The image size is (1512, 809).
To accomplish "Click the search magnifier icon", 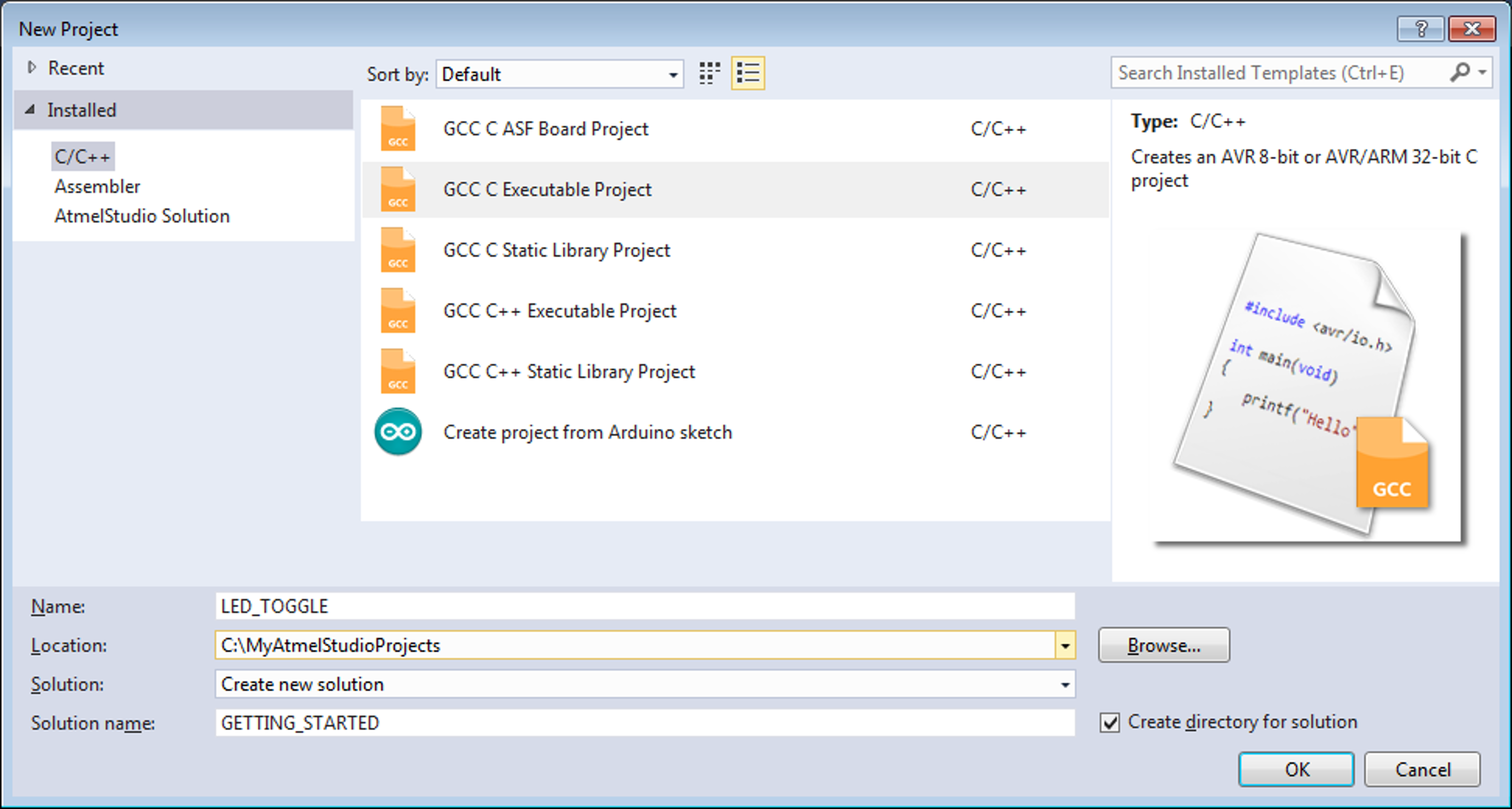I will point(1460,72).
